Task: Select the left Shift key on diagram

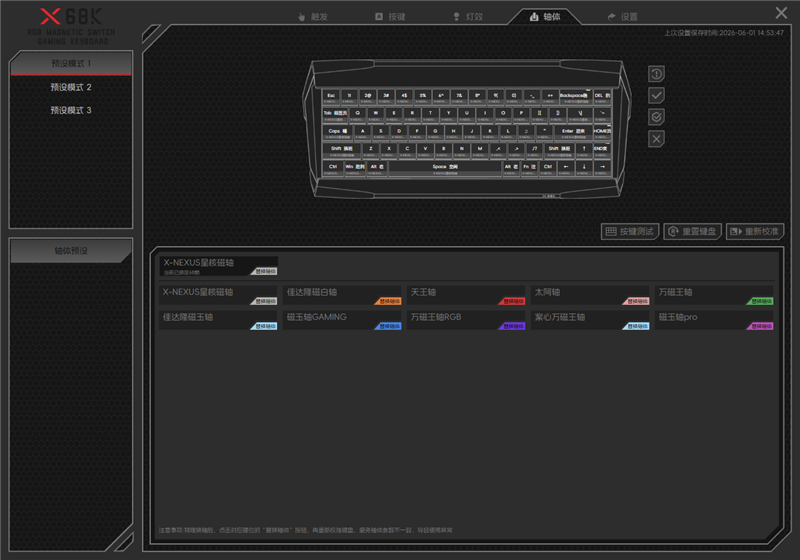Action: [x=342, y=151]
